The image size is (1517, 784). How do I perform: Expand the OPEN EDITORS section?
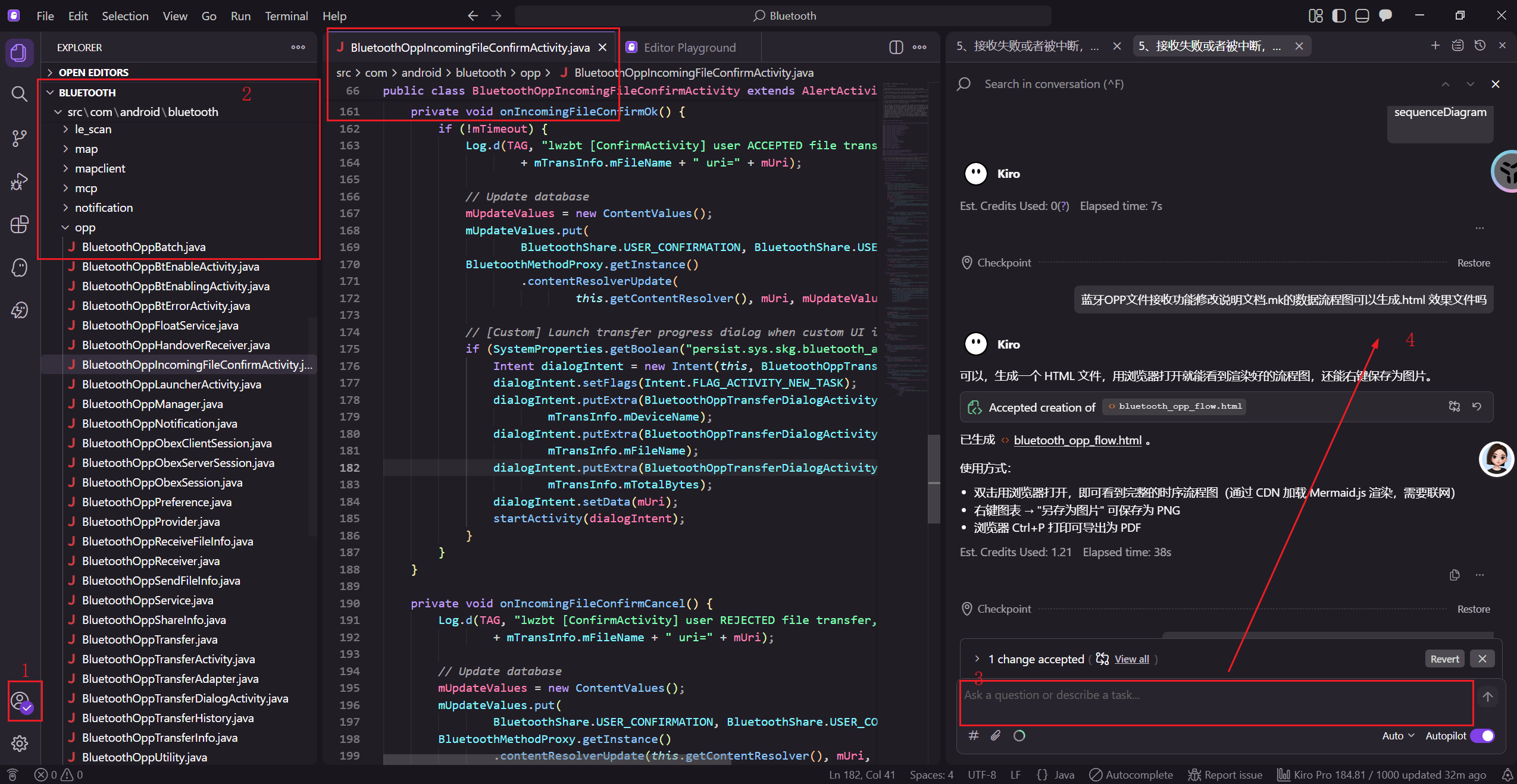(x=93, y=72)
